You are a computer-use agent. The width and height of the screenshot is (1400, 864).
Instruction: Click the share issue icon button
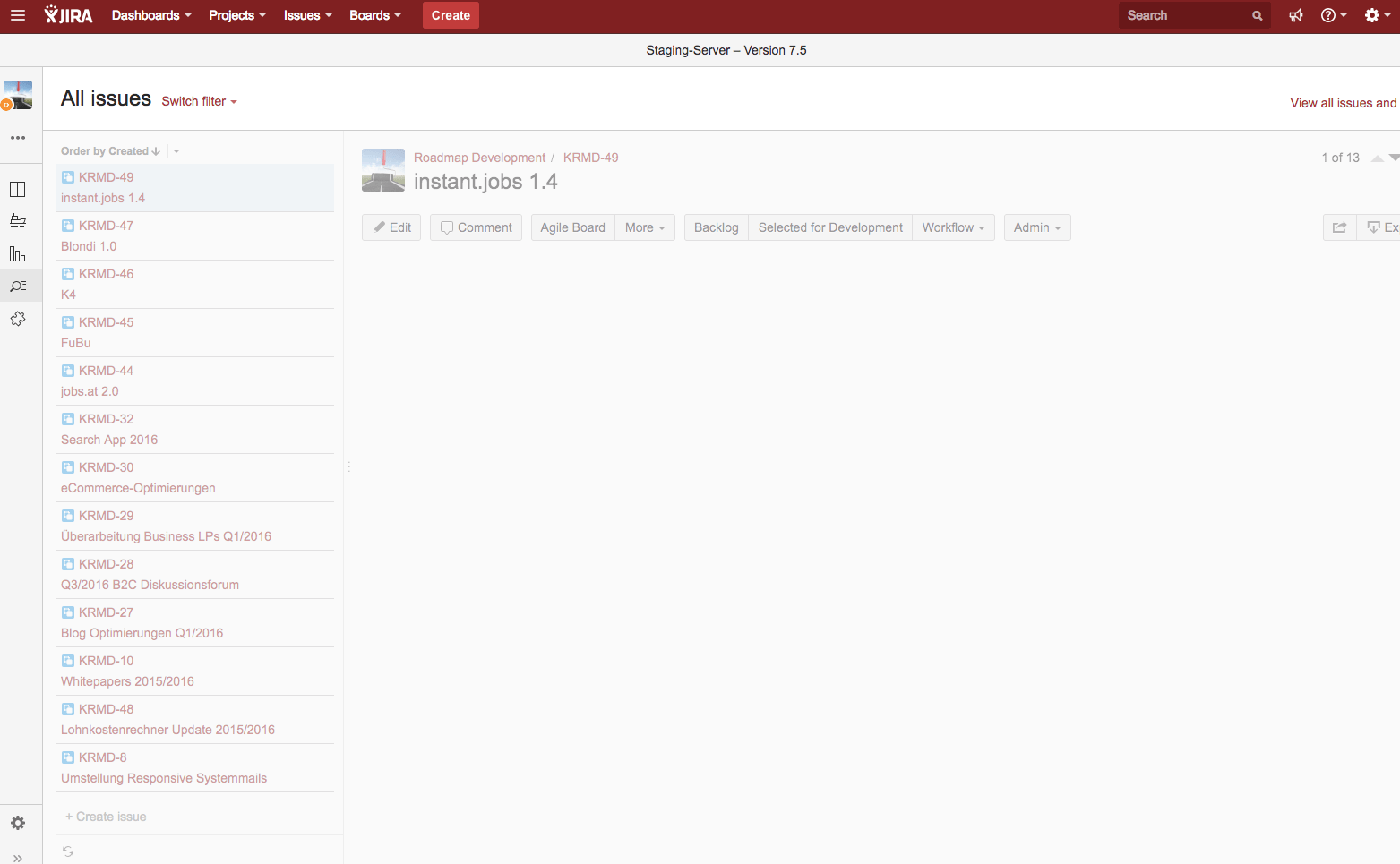click(1339, 227)
